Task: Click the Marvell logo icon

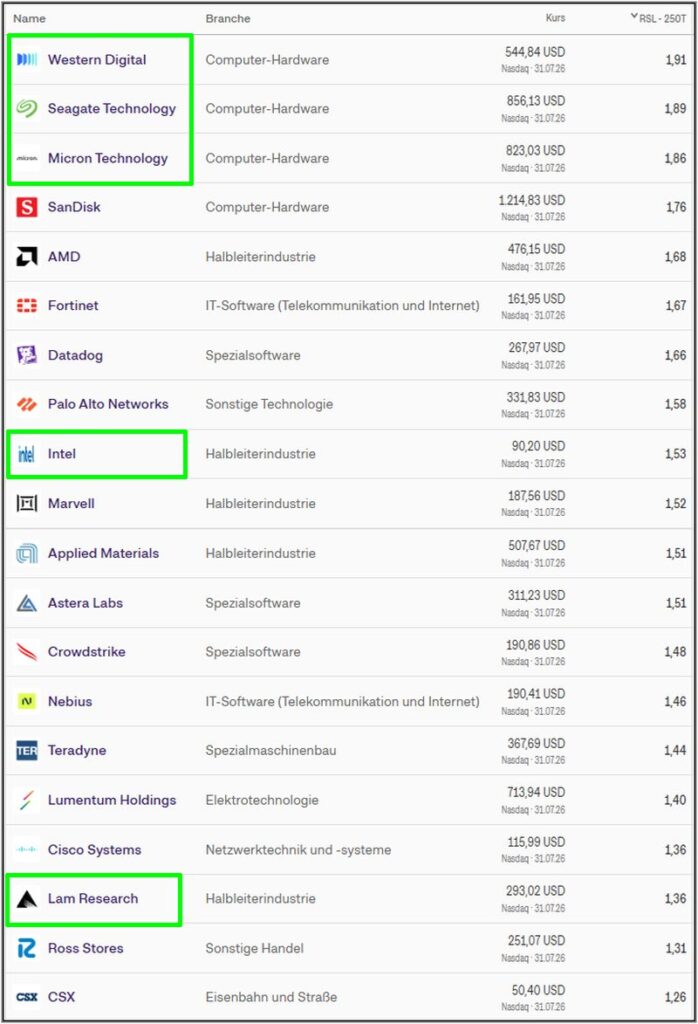Action: pyautogui.click(x=27, y=504)
